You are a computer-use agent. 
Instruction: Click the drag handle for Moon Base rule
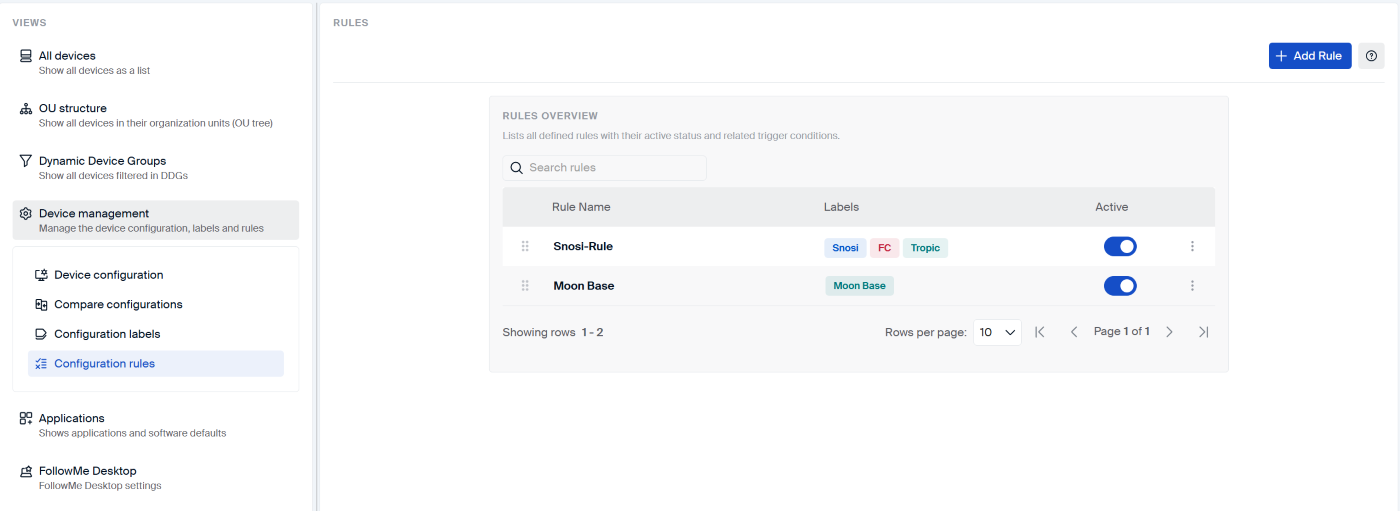click(525, 286)
